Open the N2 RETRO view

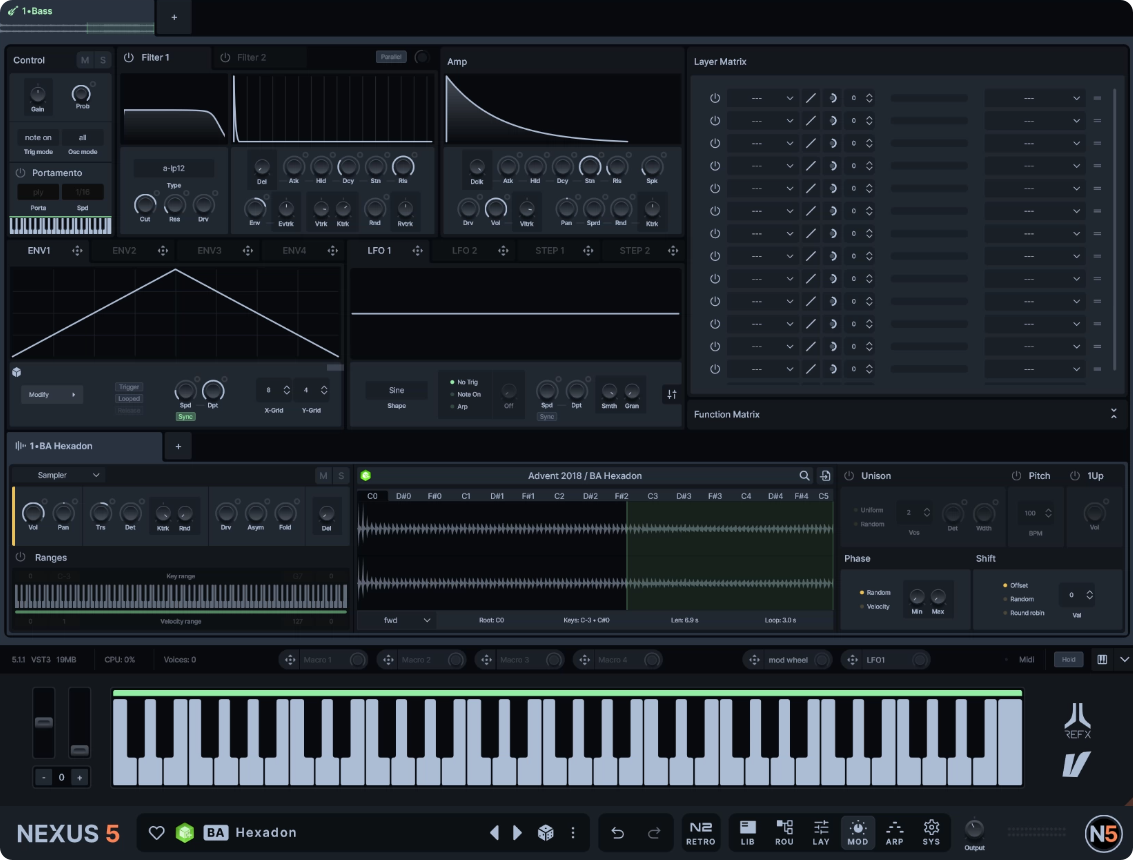[x=701, y=833]
